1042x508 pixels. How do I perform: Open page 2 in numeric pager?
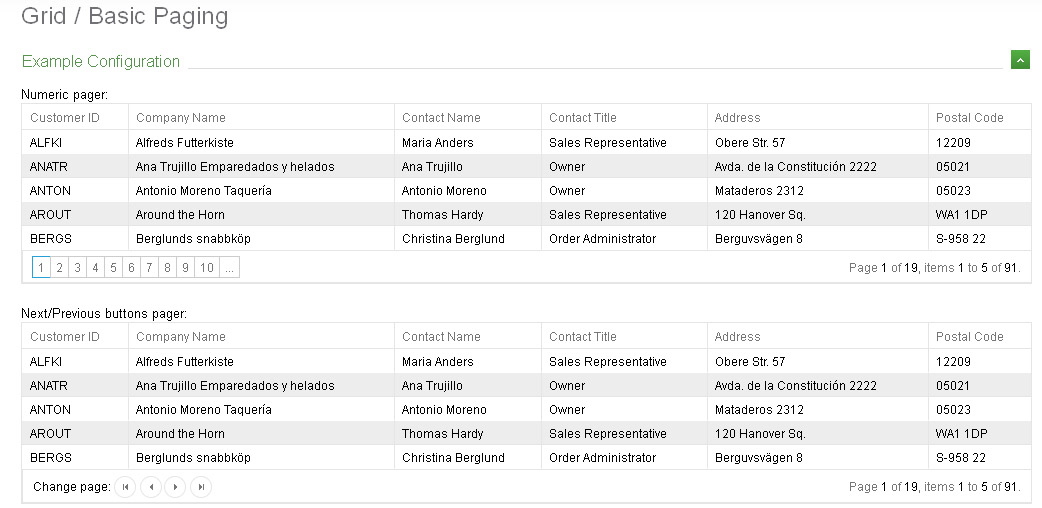point(59,268)
